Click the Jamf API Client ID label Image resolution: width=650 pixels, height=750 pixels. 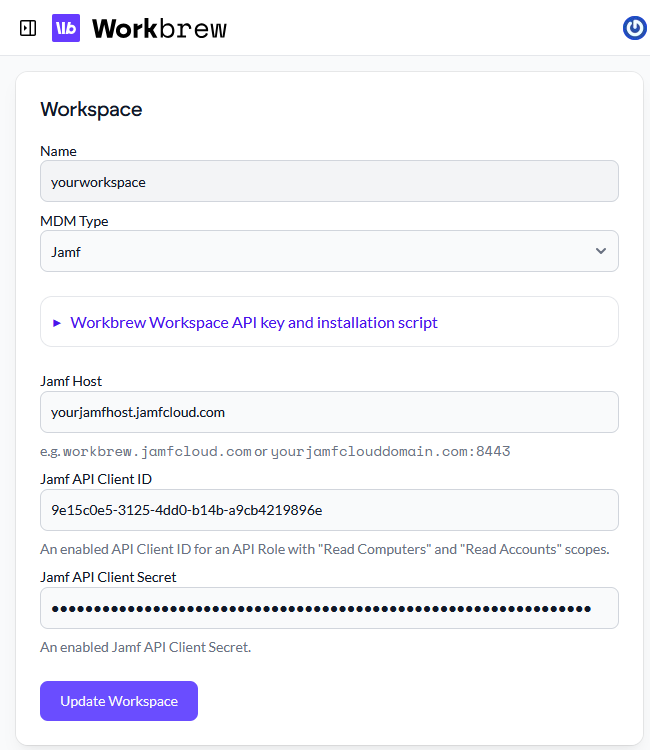point(96,479)
